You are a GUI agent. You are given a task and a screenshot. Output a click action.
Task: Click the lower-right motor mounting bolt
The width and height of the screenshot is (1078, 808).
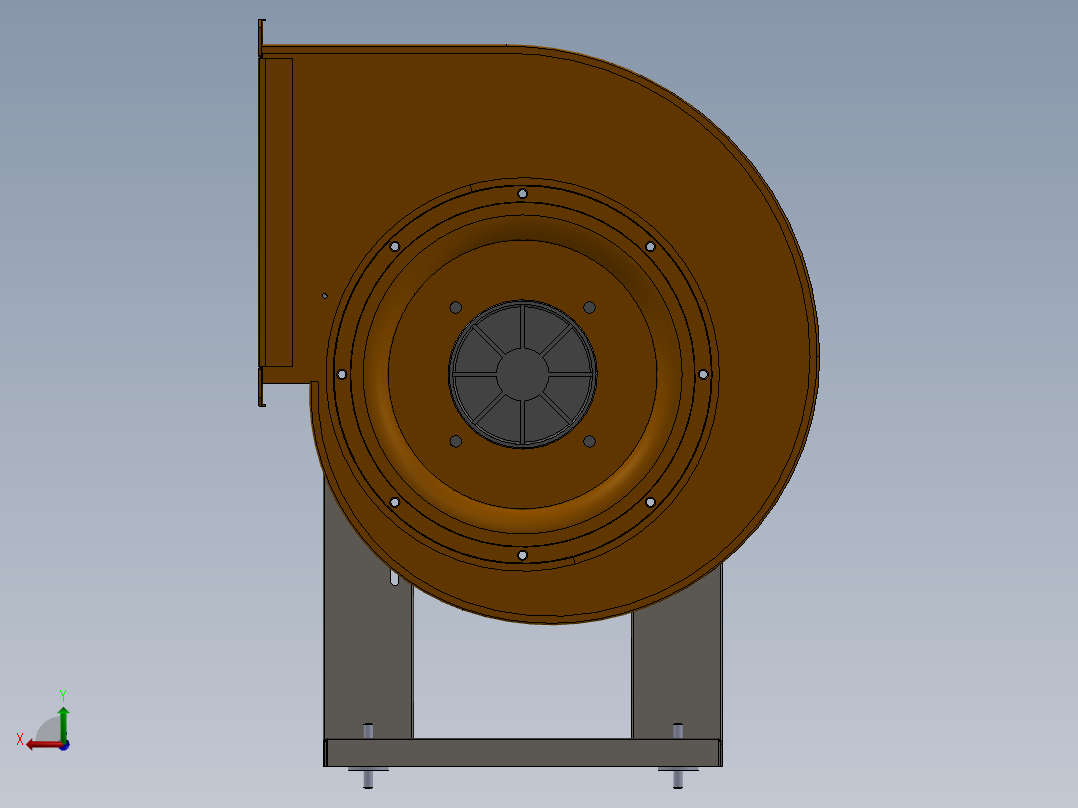[589, 441]
